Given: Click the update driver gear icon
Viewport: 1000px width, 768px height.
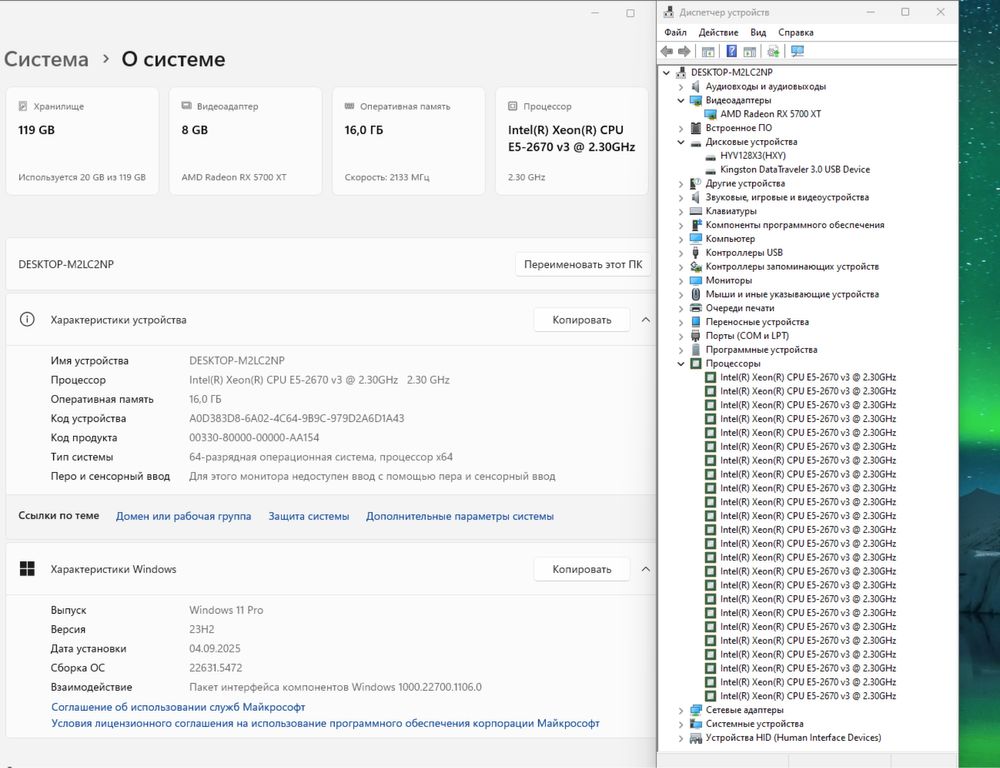Looking at the screenshot, I should click(774, 52).
